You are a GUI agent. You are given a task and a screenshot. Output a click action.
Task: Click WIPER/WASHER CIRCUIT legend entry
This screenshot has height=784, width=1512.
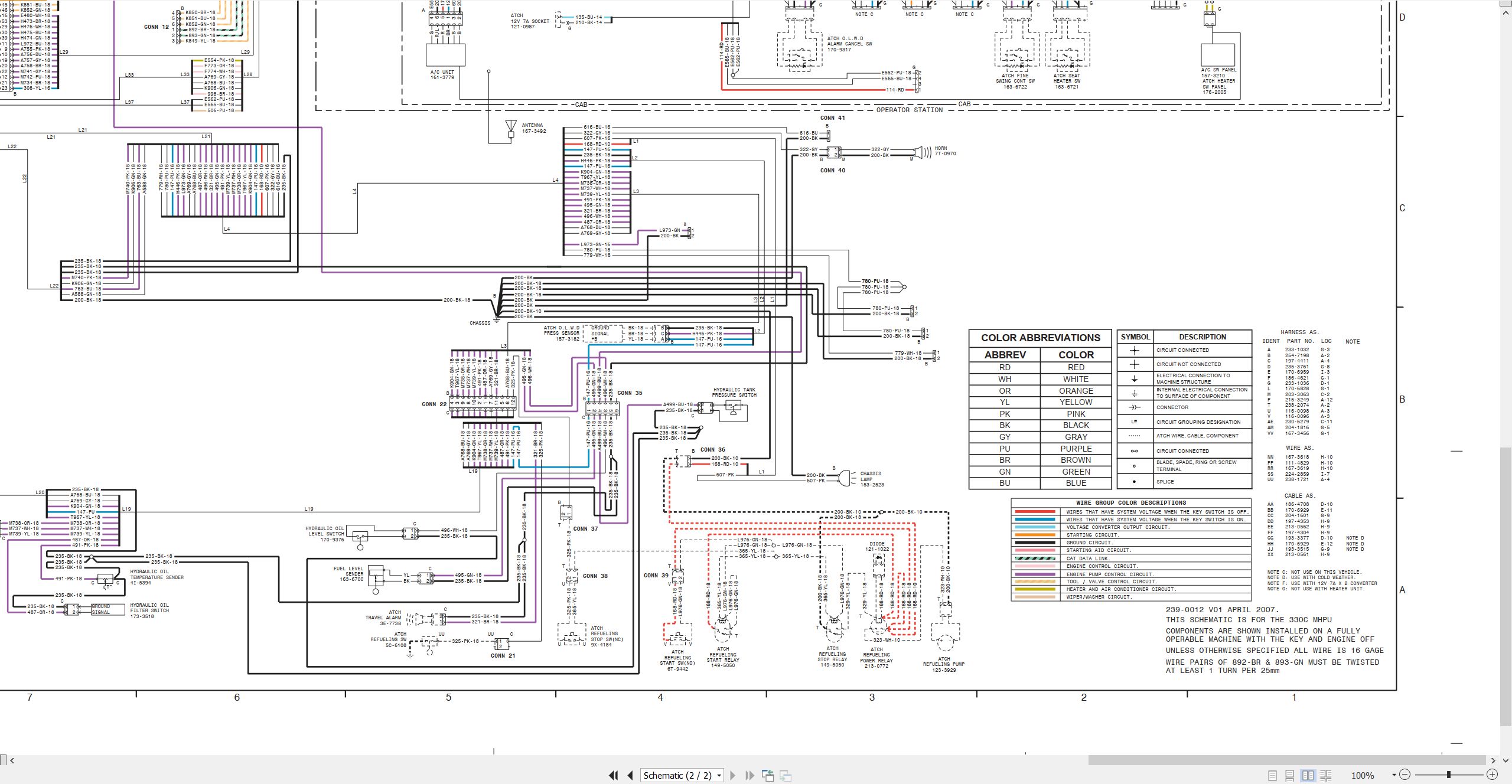coord(1099,597)
